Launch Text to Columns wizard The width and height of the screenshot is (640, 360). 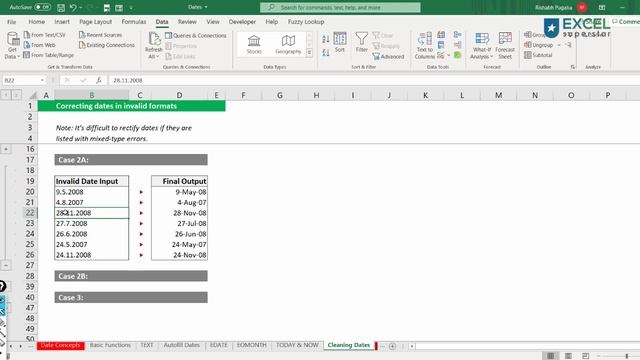point(424,45)
